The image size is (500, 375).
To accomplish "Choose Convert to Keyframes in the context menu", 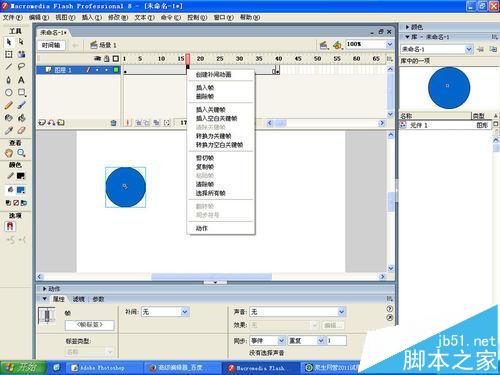I will click(x=214, y=136).
